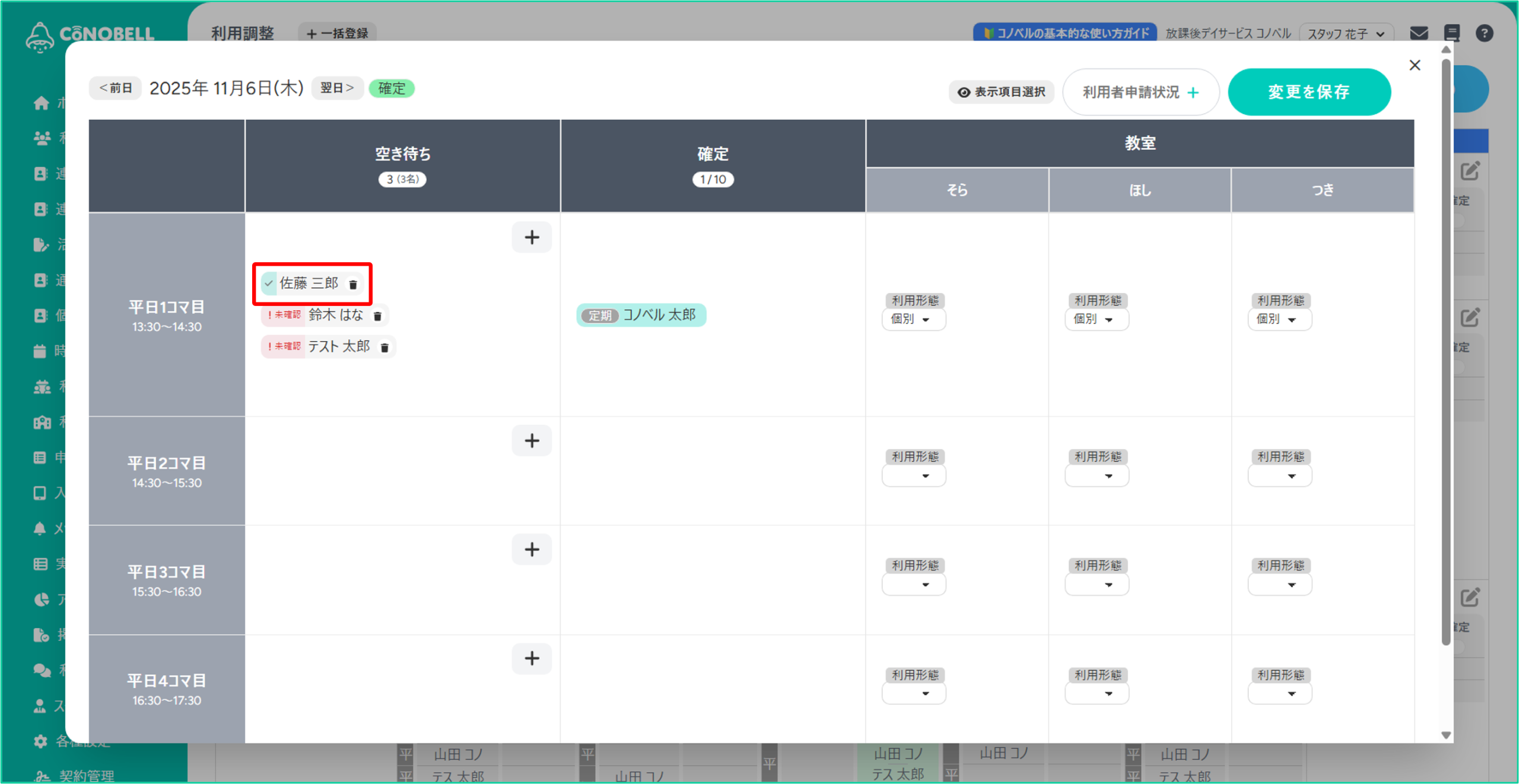The height and width of the screenshot is (784, 1519).
Task: Click the trash icon beside 鈴木 はな
Action: coord(377,316)
